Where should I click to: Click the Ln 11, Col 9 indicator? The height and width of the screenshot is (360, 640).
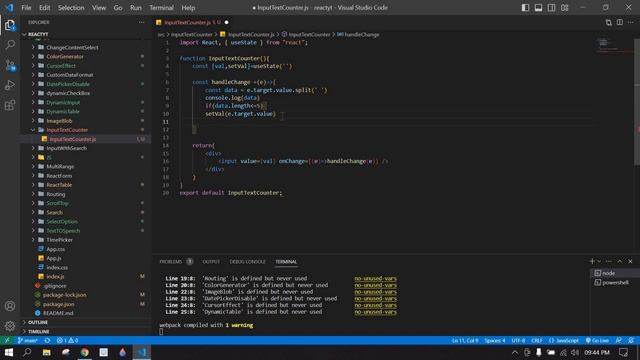464,340
